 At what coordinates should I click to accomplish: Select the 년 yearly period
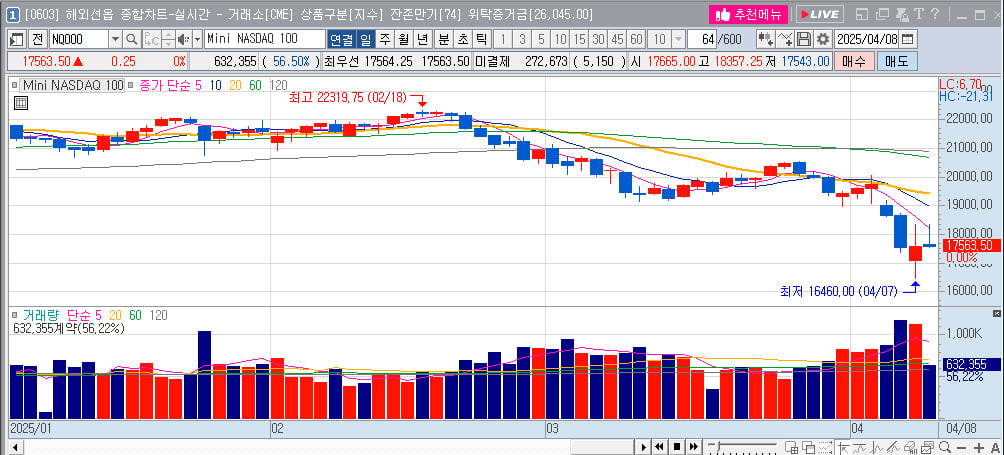[422, 39]
